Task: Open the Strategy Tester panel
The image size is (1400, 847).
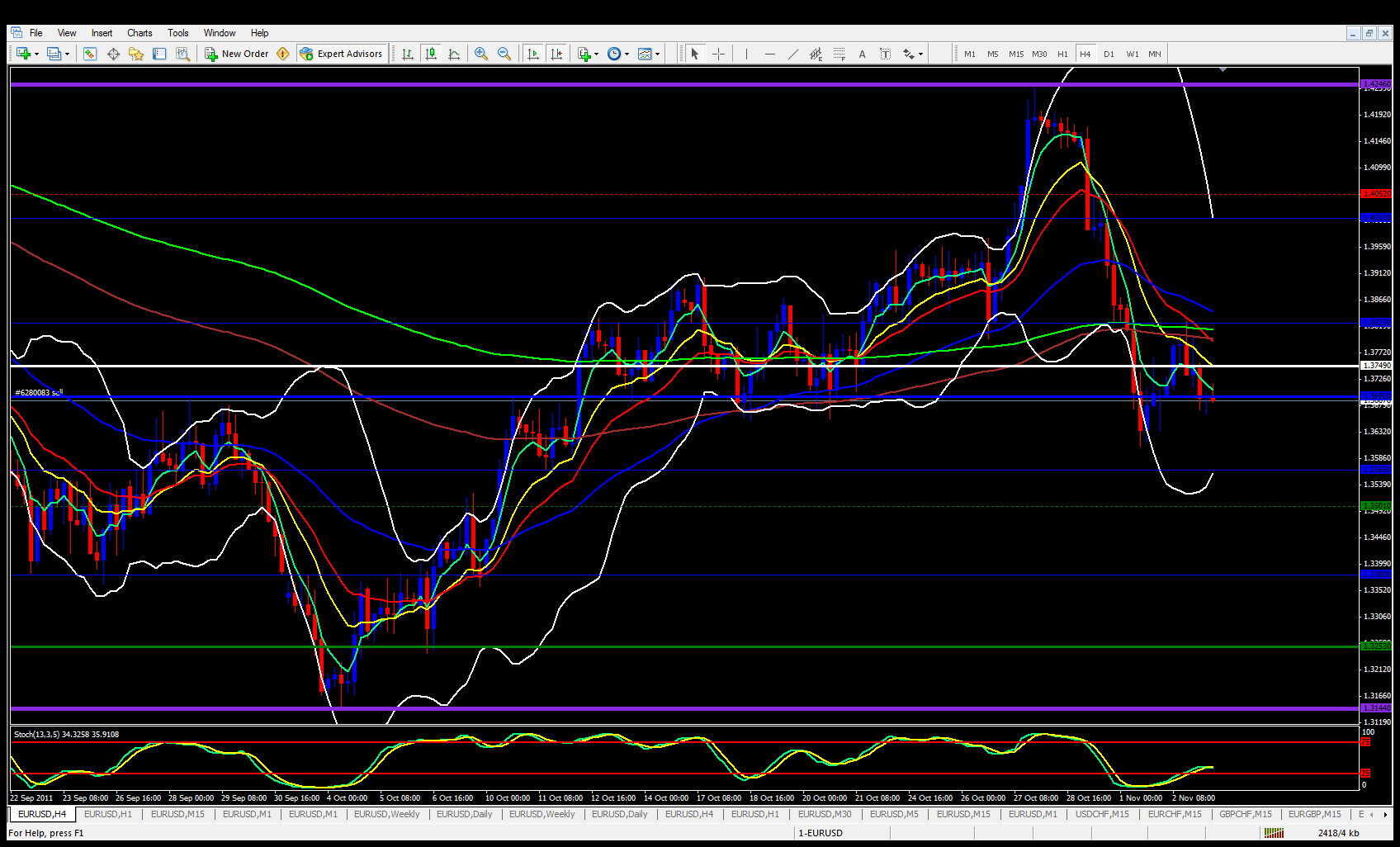Action: click(x=182, y=54)
